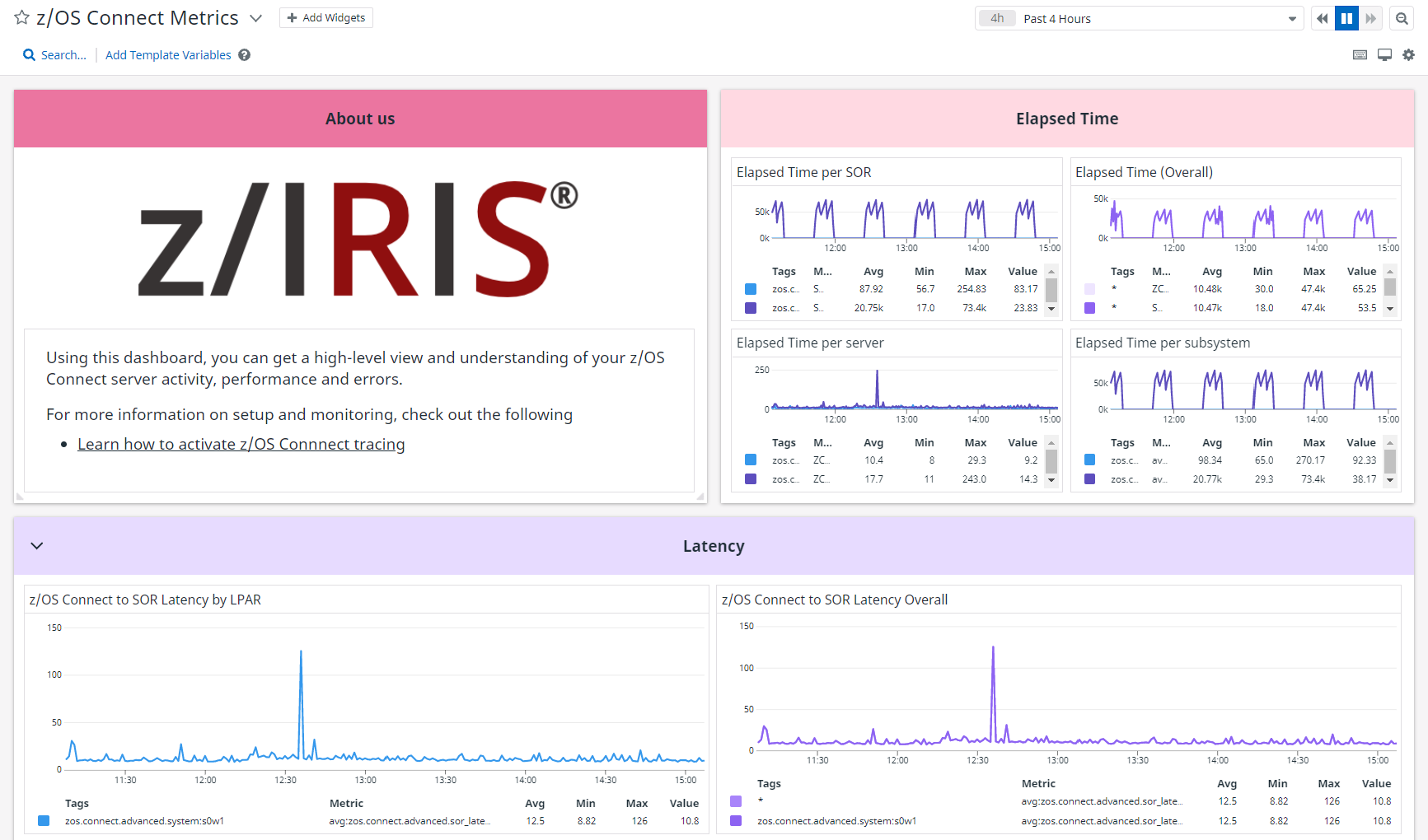Click the Elapsed Time per SOR widget title
The image size is (1428, 840).
point(804,172)
